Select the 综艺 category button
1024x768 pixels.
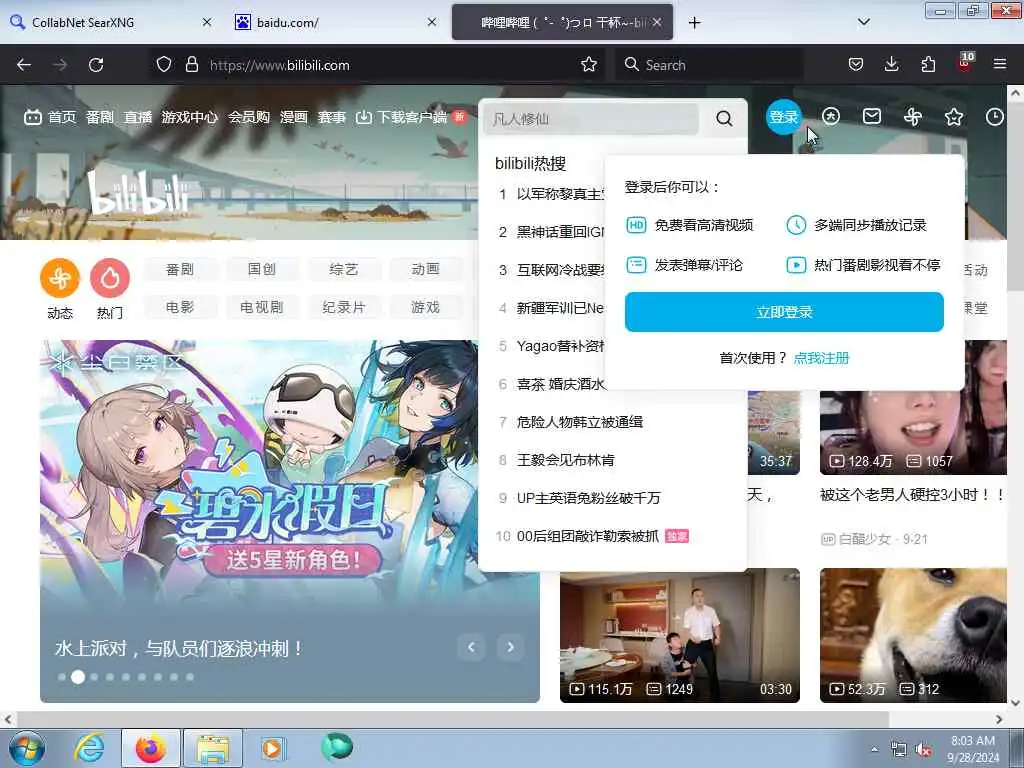(344, 269)
